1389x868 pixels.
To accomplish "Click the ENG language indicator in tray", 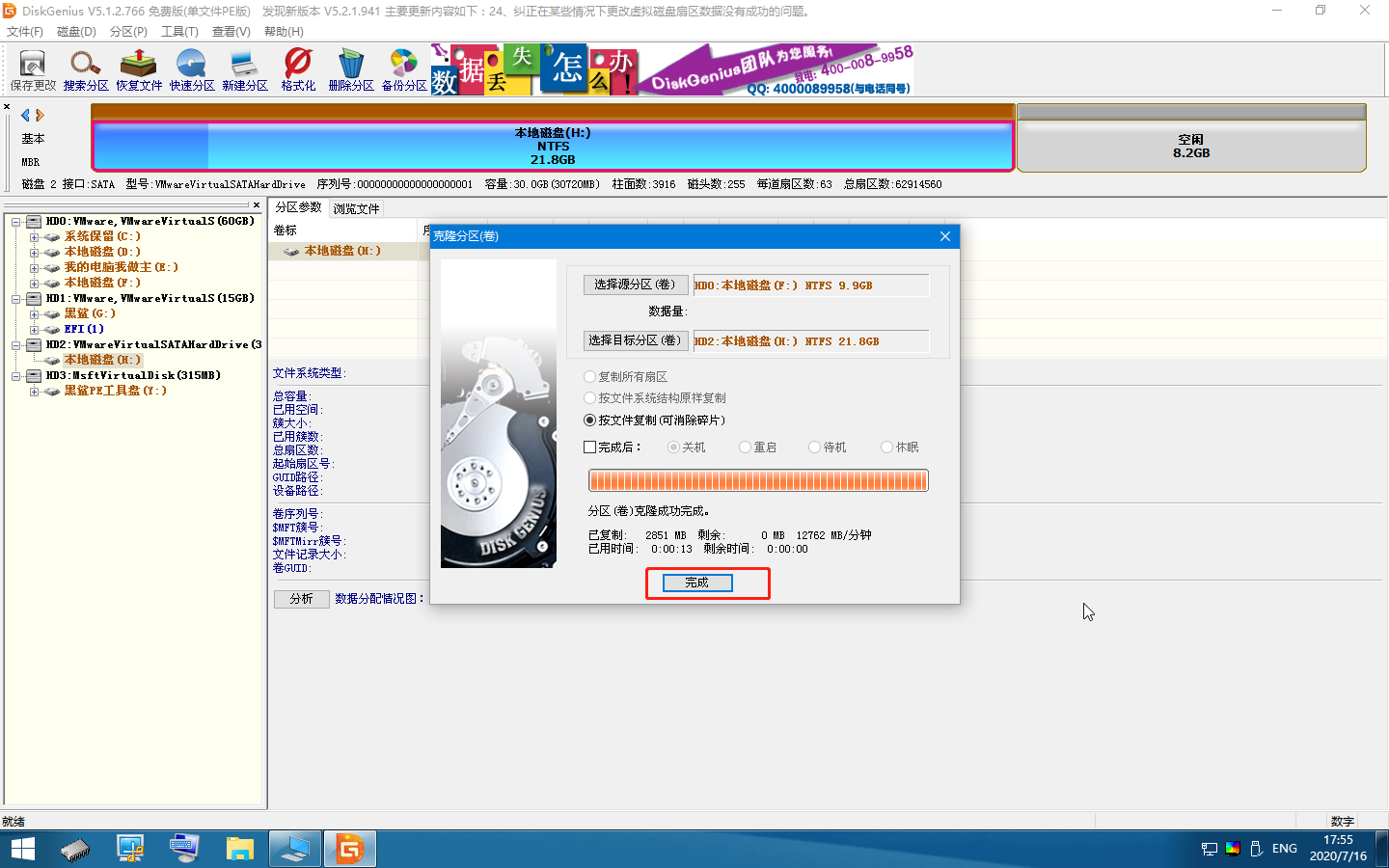I will pos(1284,849).
